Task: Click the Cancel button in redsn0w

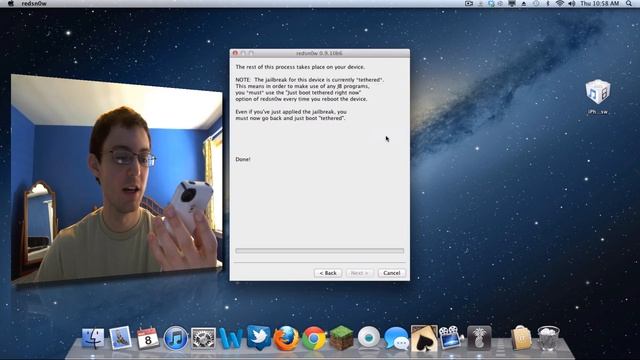Action: coord(392,273)
